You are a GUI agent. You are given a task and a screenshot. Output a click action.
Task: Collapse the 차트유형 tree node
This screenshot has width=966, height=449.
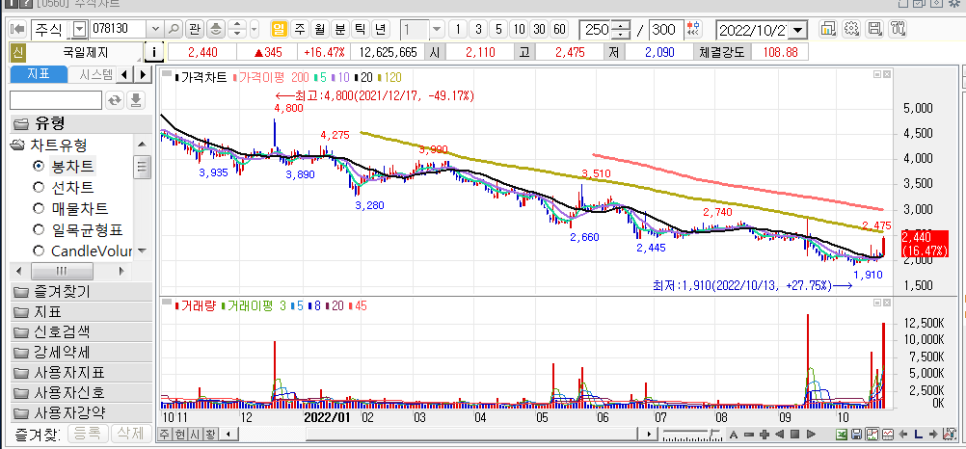point(17,145)
